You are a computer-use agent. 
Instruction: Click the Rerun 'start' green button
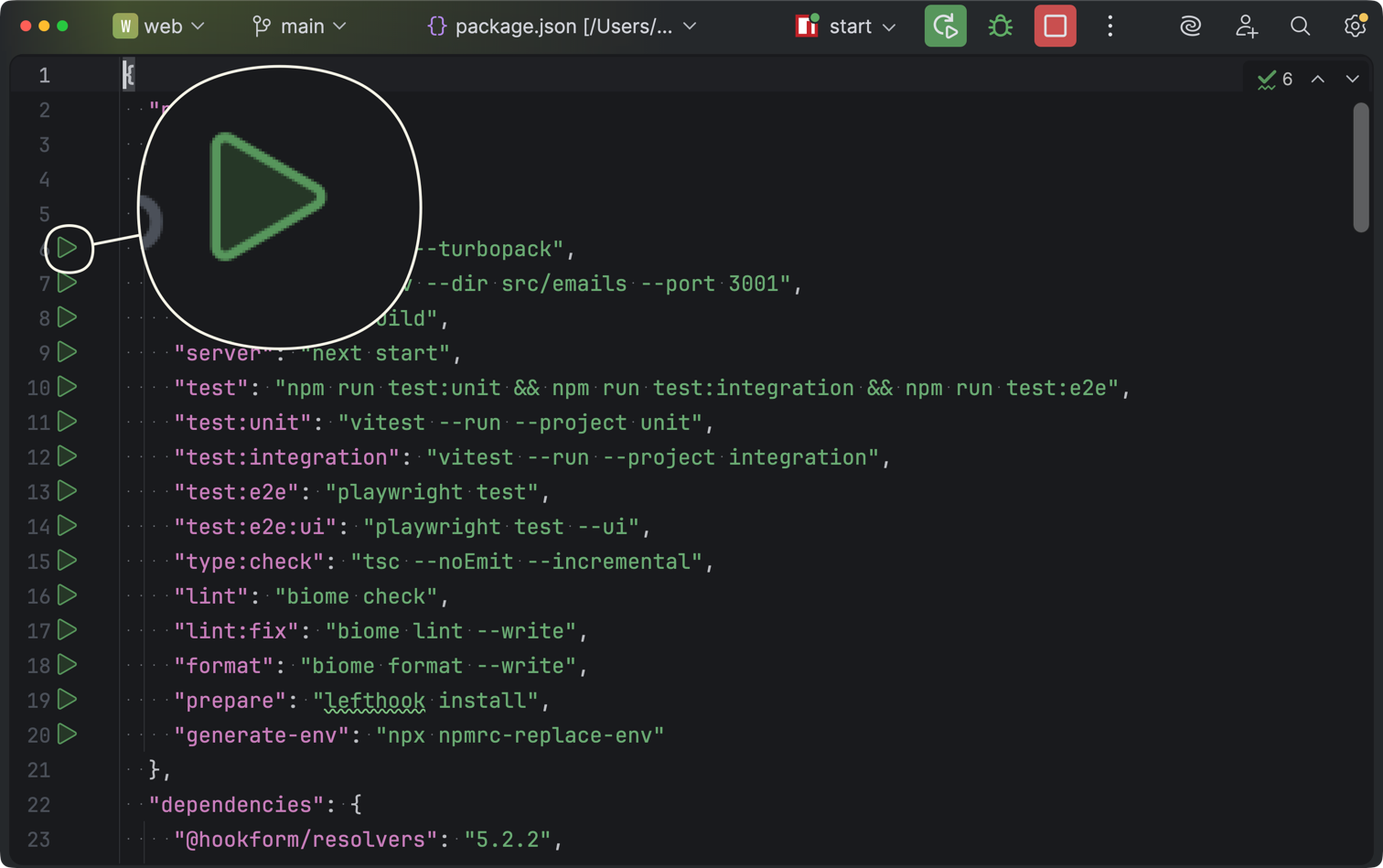click(945, 27)
